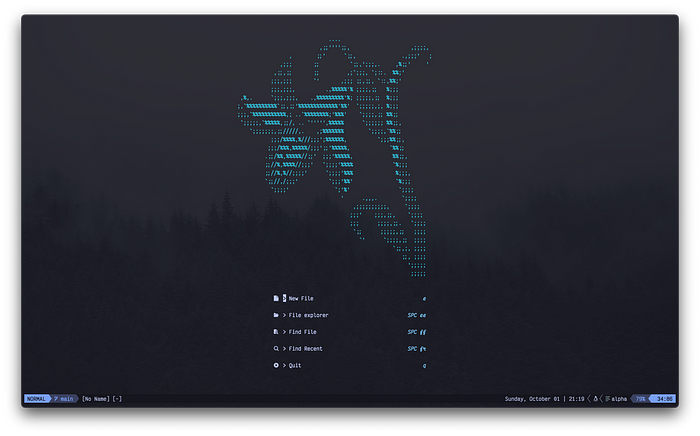This screenshot has width=700, height=436.
Task: Click the Find Recent magnifier icon
Action: click(276, 349)
